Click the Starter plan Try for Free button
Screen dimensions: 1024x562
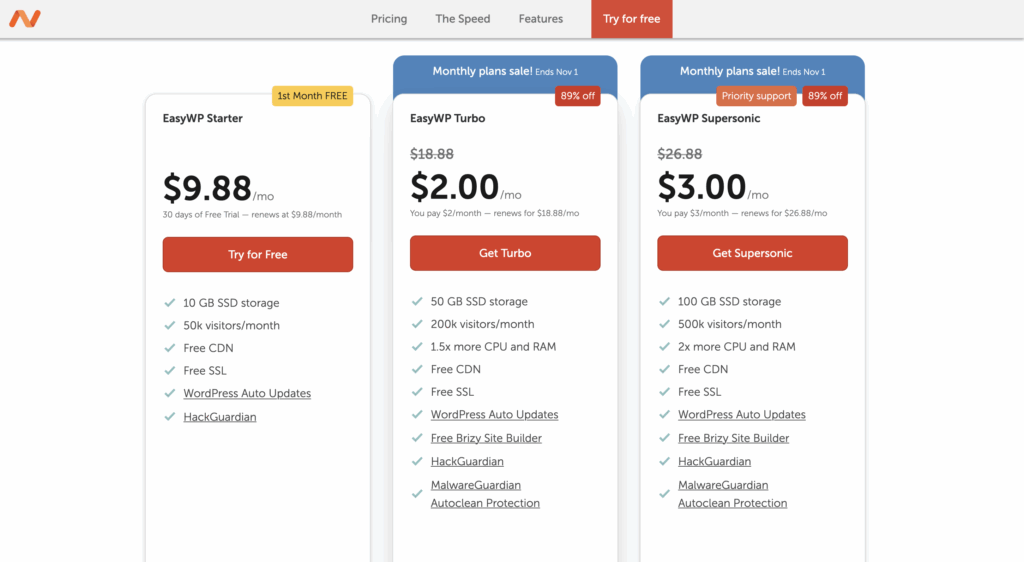tap(258, 255)
